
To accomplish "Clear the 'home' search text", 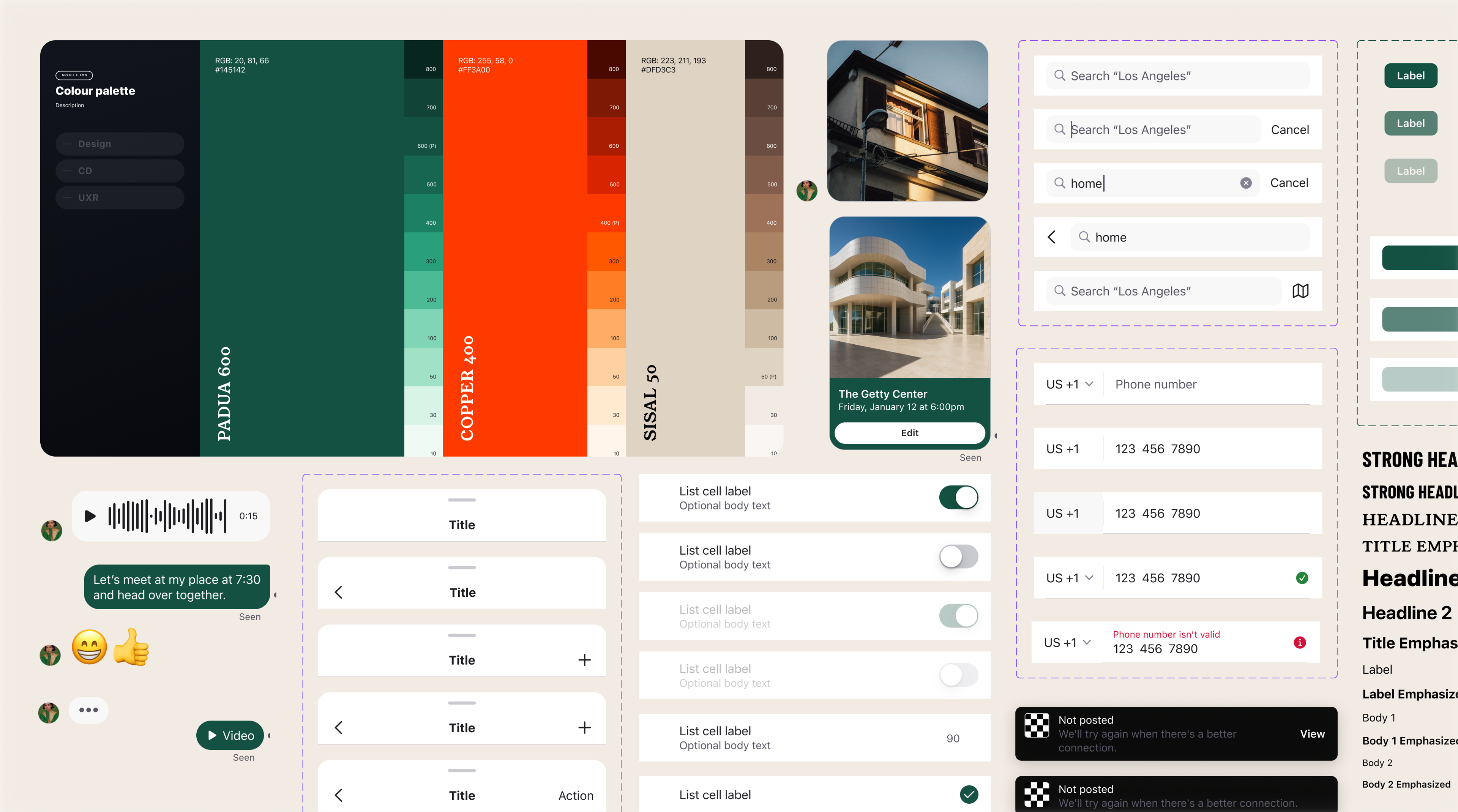I will coord(1246,183).
